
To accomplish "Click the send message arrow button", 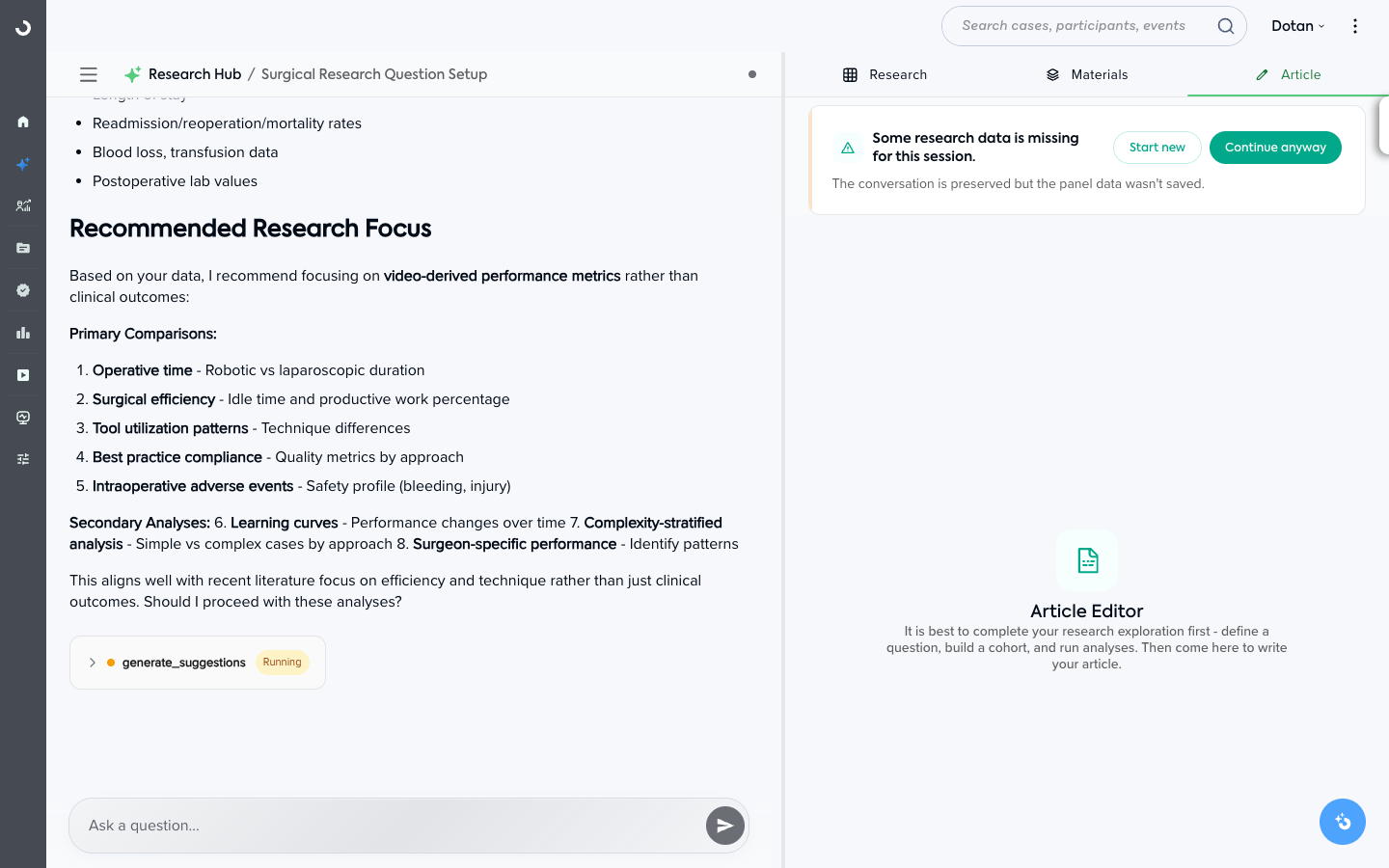I will [725, 826].
